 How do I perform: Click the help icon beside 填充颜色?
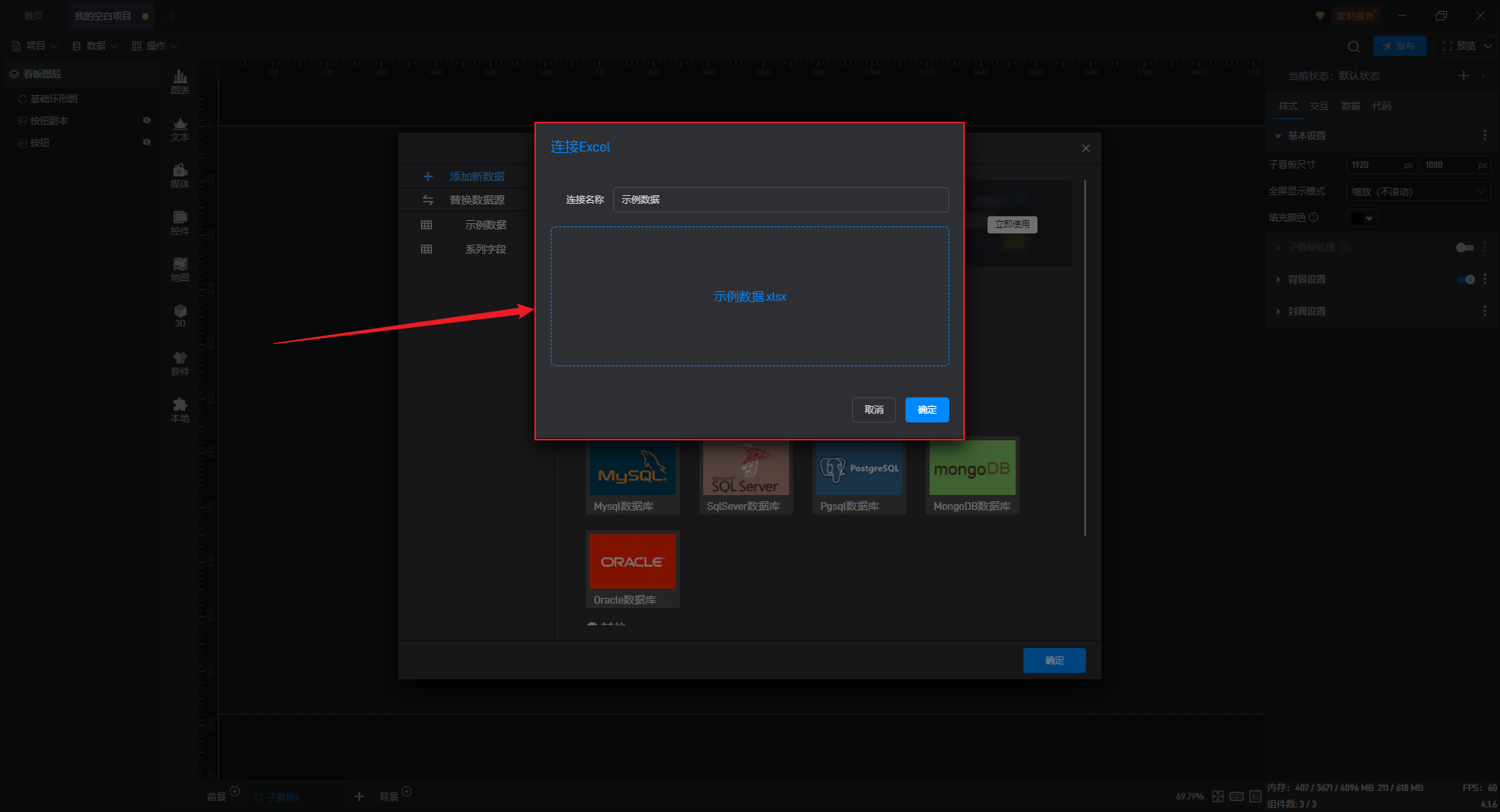click(1313, 218)
